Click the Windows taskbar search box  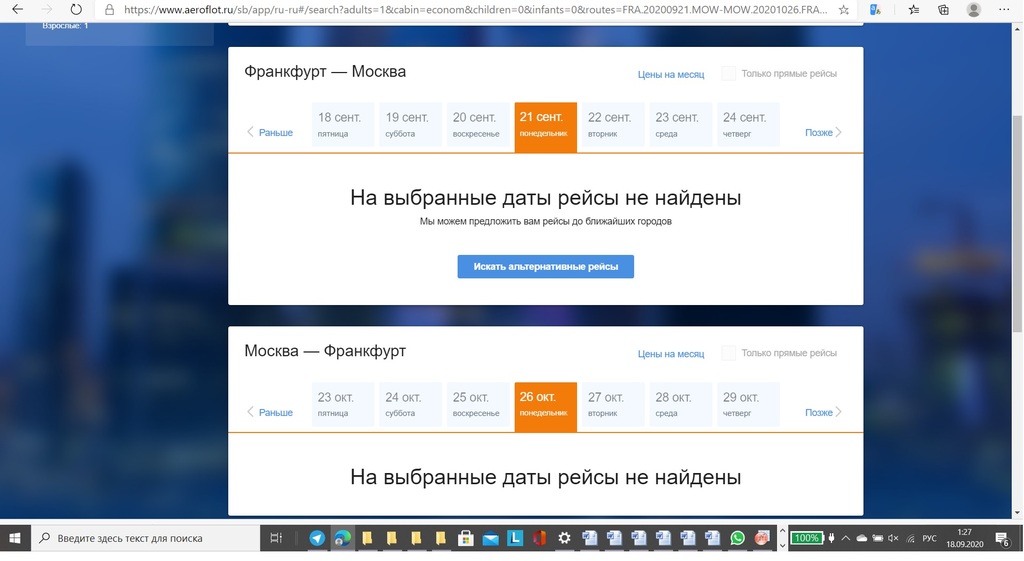coord(145,538)
